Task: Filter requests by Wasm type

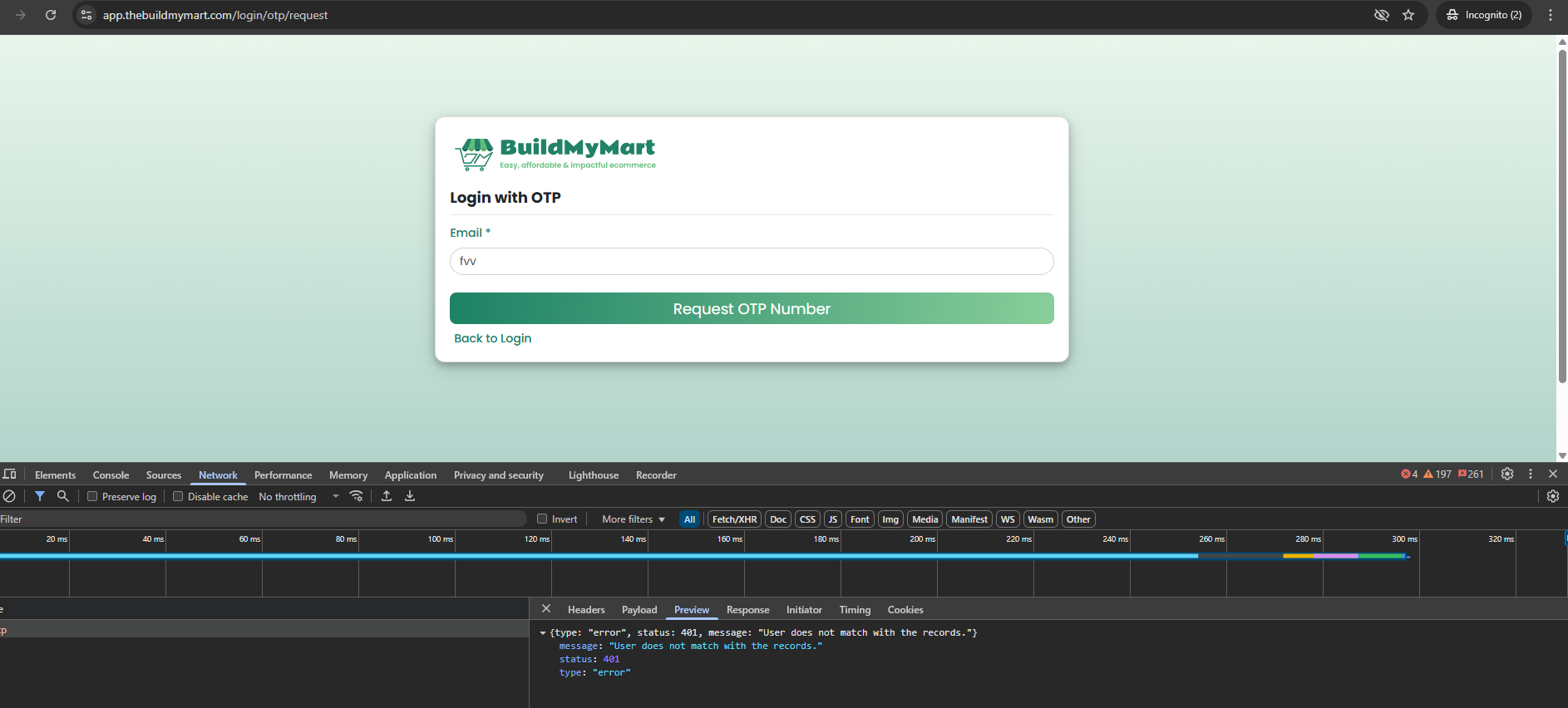Action: pyautogui.click(x=1040, y=519)
